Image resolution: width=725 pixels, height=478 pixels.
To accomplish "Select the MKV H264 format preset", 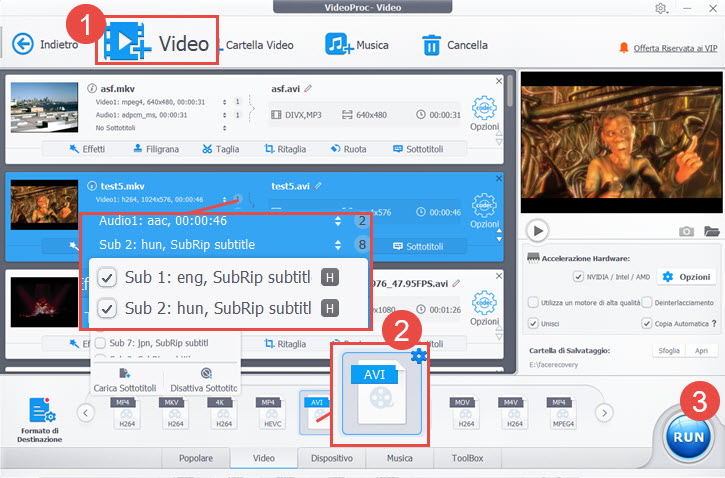I will [x=175, y=413].
